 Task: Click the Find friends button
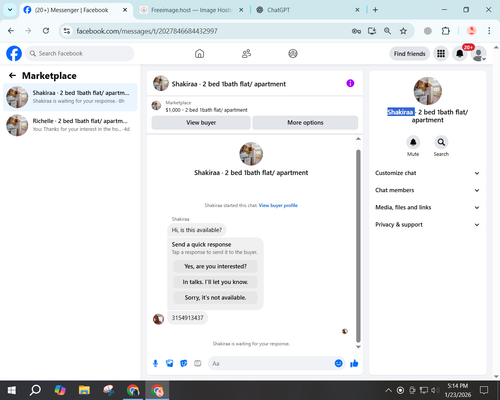410,54
